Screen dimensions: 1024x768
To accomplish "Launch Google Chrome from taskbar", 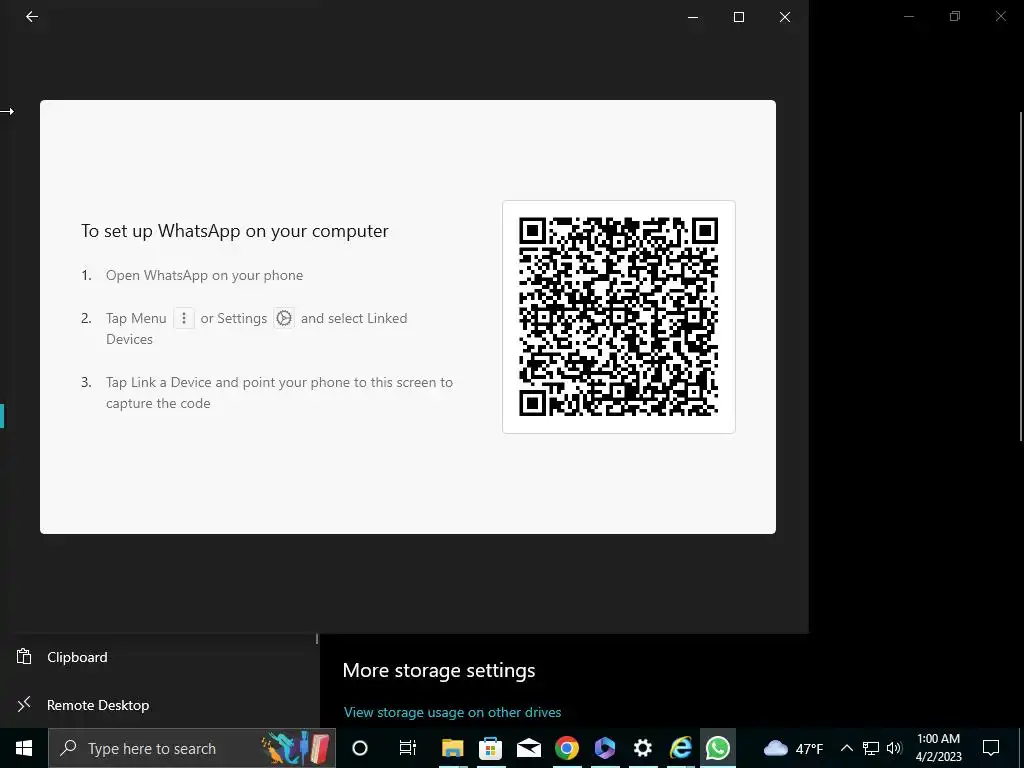I will coord(567,748).
